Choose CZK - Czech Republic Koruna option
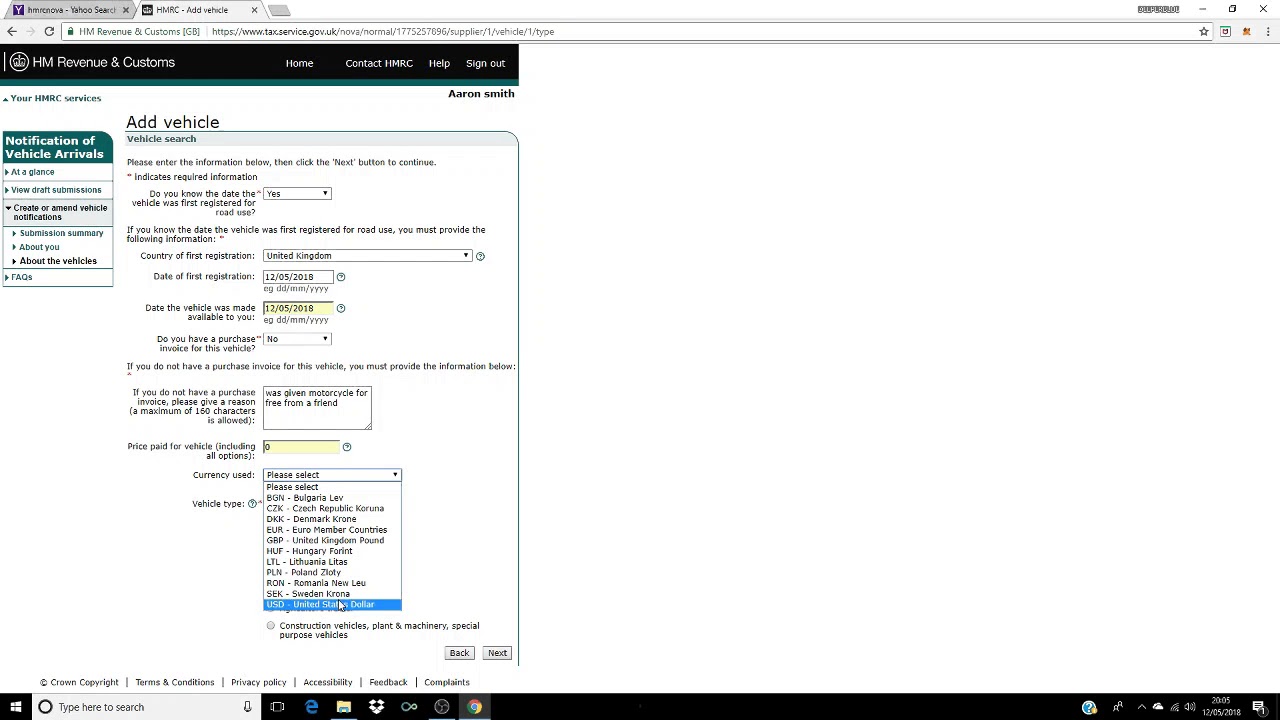 click(332, 509)
